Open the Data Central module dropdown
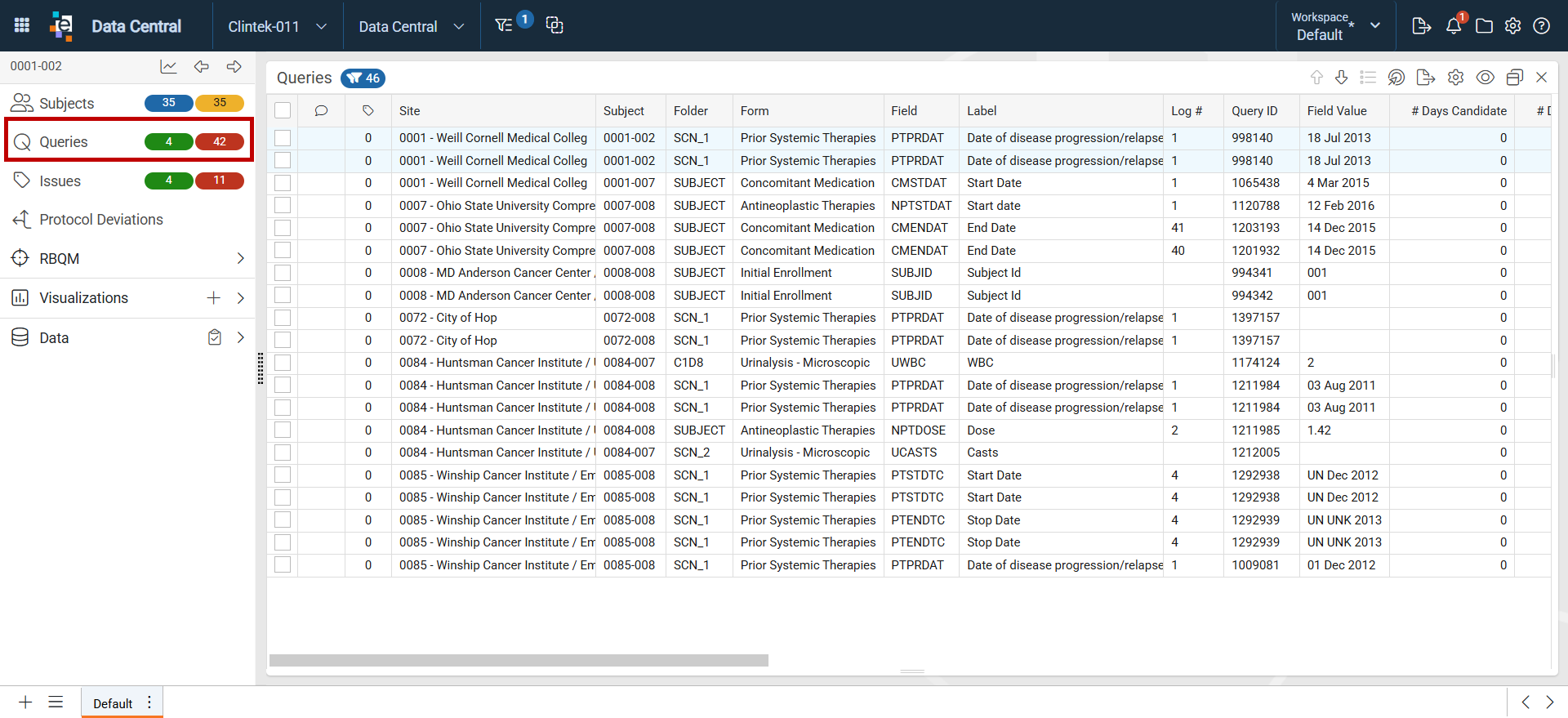Viewport: 1568px width, 718px height. (x=412, y=26)
